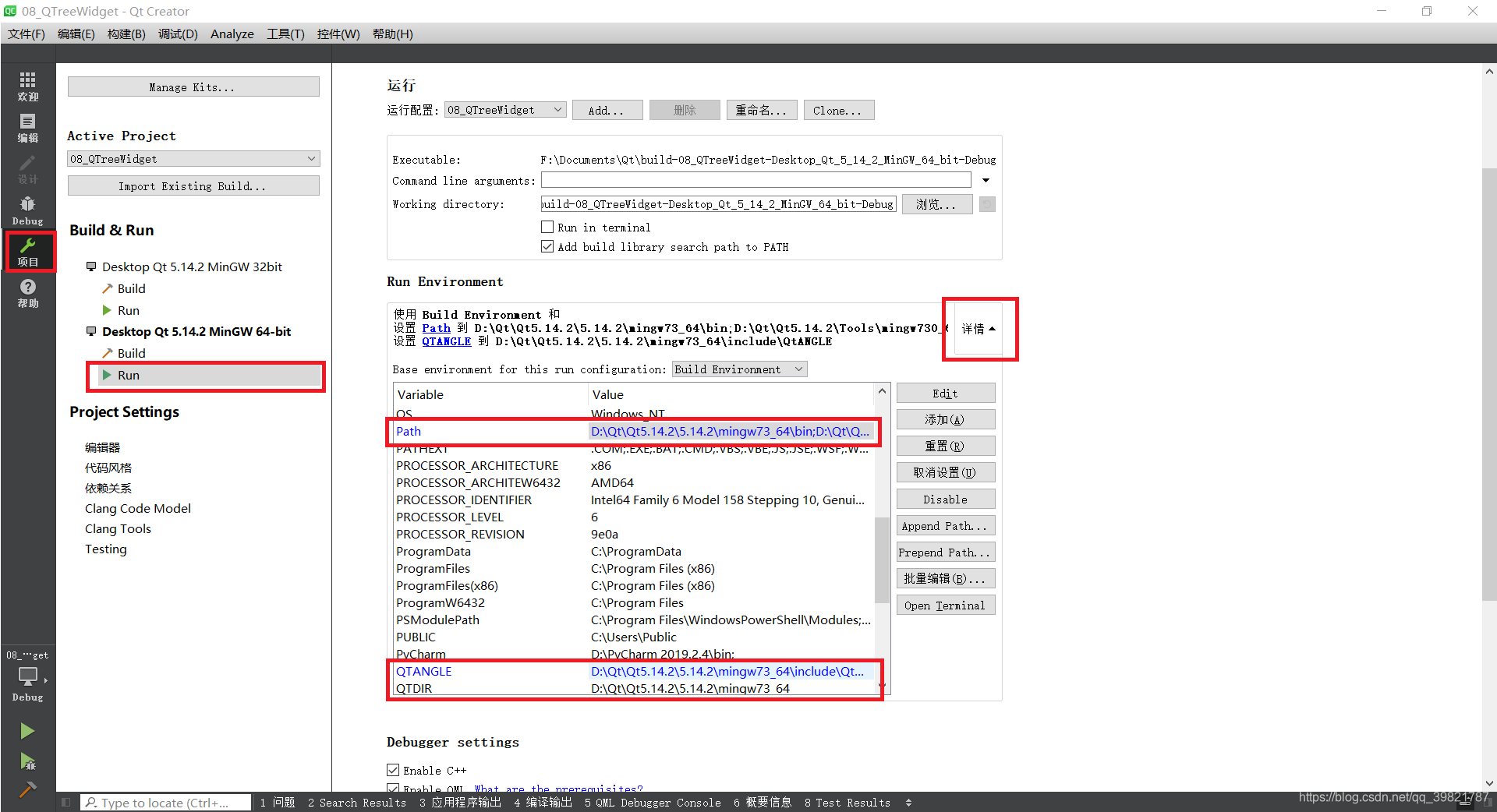Click the 重置(R) reset button

(946, 446)
